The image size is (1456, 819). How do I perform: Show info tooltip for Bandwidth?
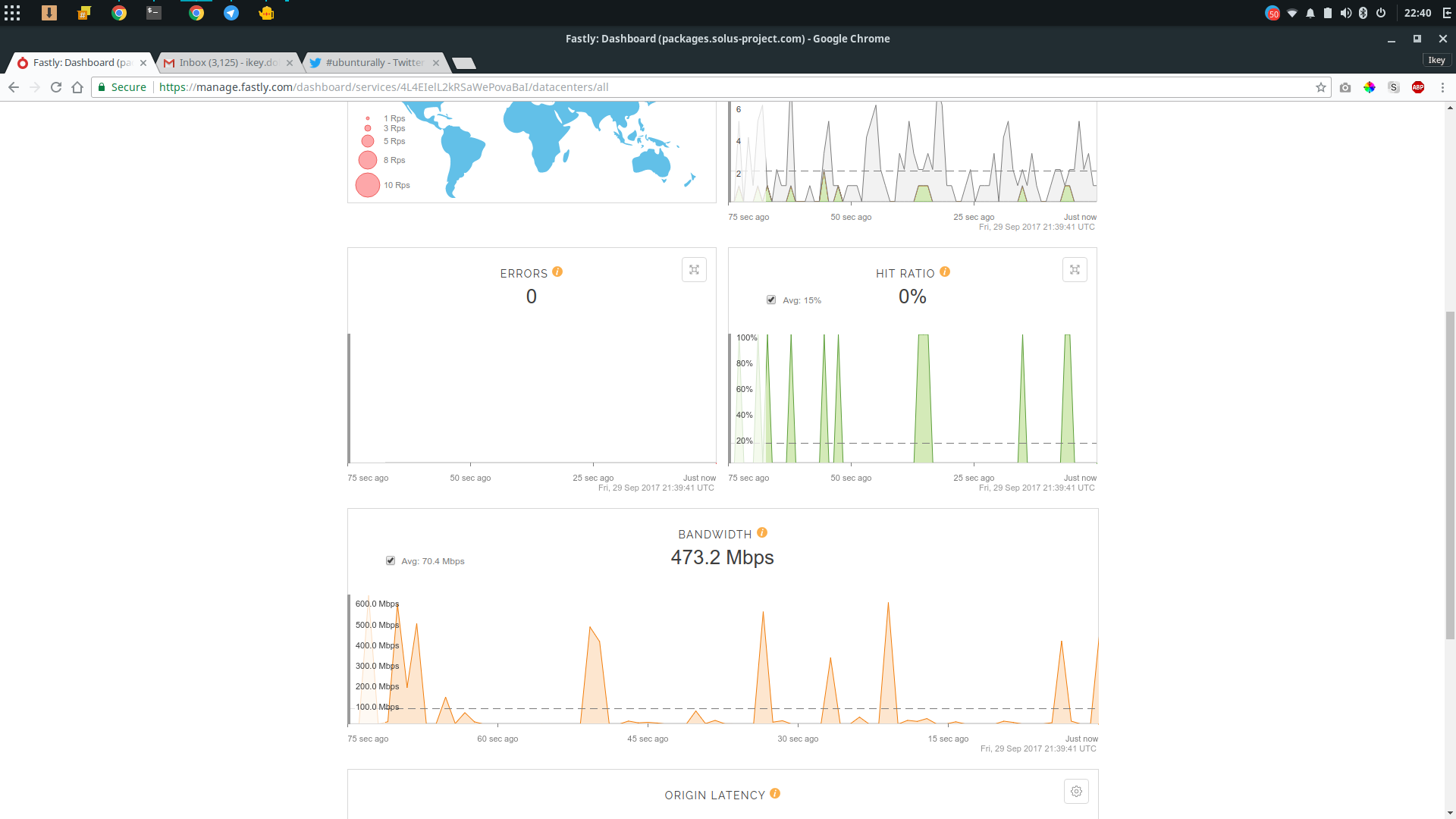coord(762,533)
